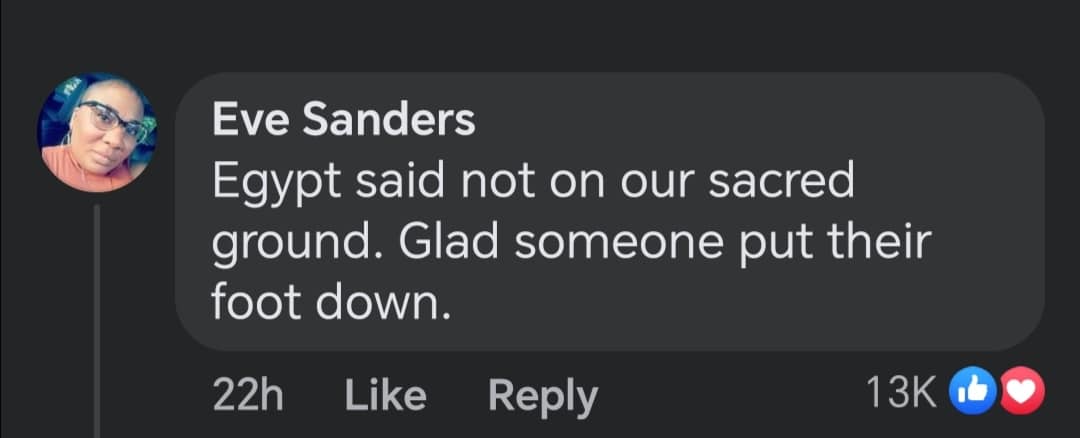The height and width of the screenshot is (438, 1080).
Task: Like Eve Sanders' comment
Action: [x=385, y=396]
